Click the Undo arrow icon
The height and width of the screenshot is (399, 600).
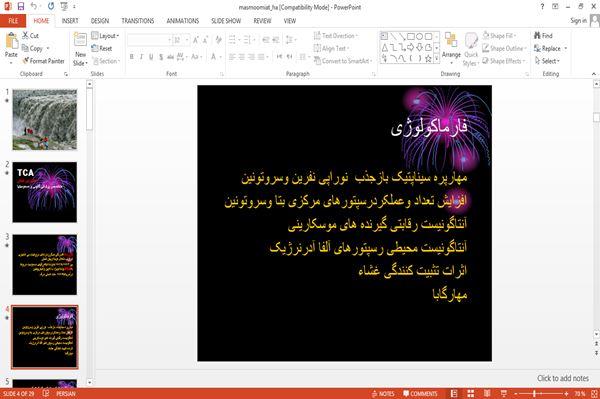click(x=34, y=6)
